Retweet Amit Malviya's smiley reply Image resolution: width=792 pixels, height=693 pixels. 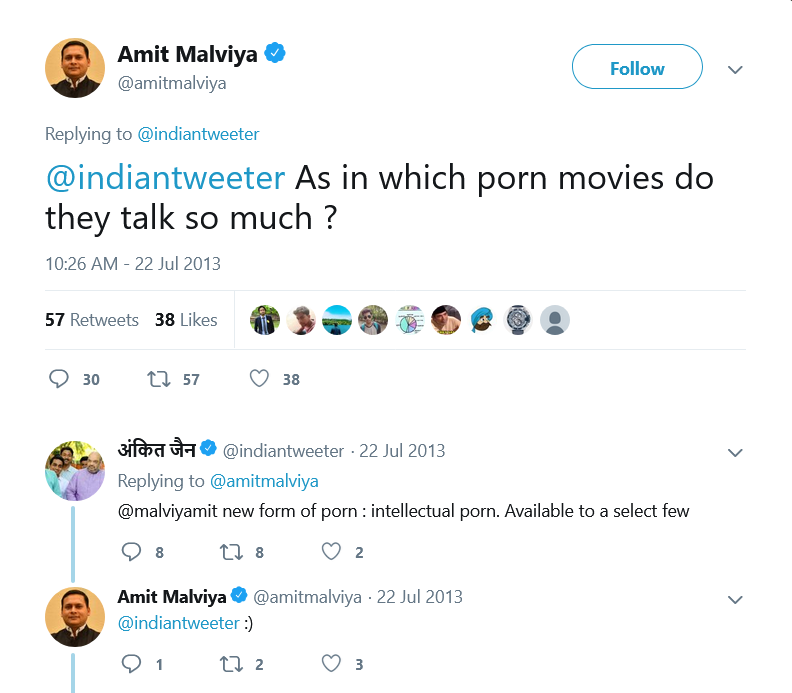pyautogui.click(x=231, y=664)
